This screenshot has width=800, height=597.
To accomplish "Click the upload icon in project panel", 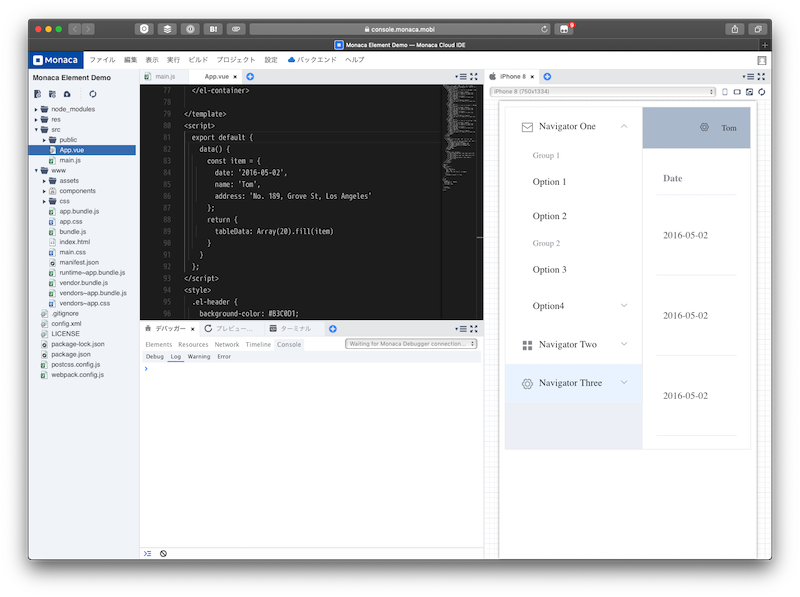I will (67, 94).
